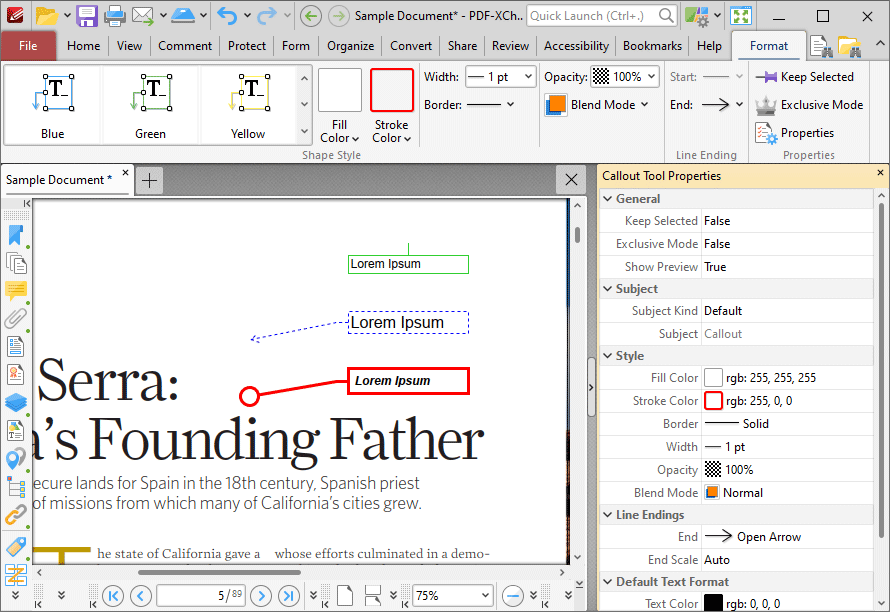The height and width of the screenshot is (612, 890).
Task: Apply the Yellow callout style
Action: click(x=248, y=106)
